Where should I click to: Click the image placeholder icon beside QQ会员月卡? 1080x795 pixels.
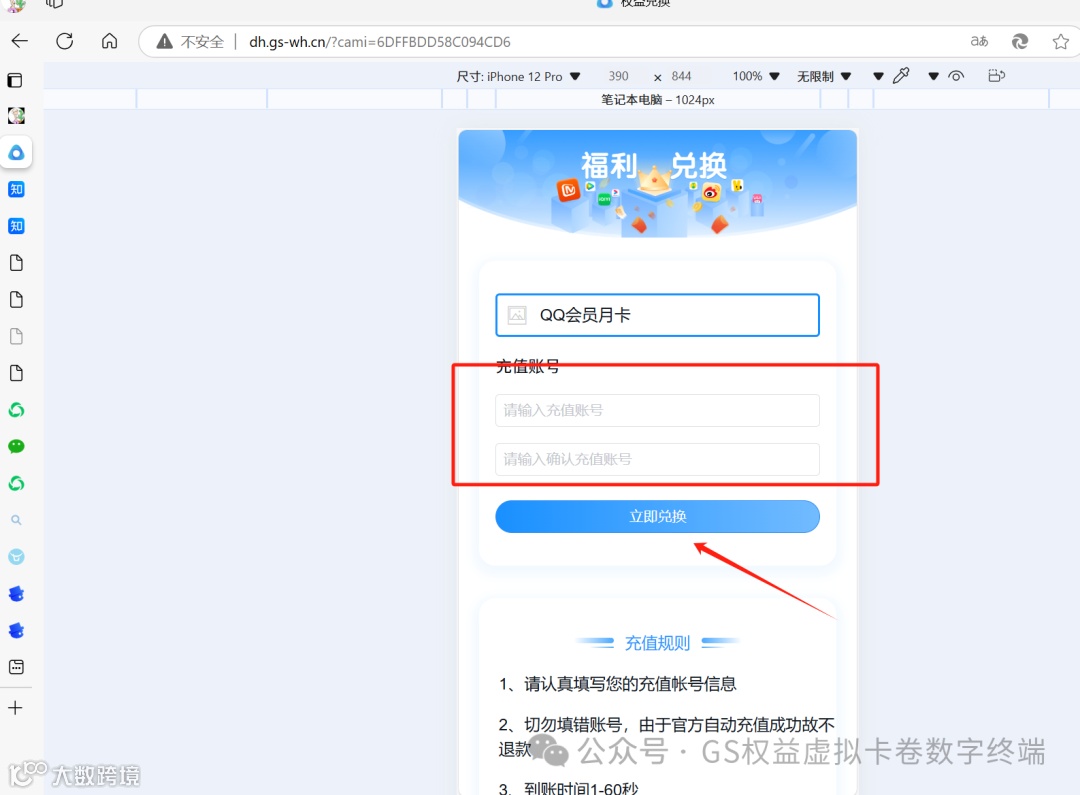(x=517, y=316)
